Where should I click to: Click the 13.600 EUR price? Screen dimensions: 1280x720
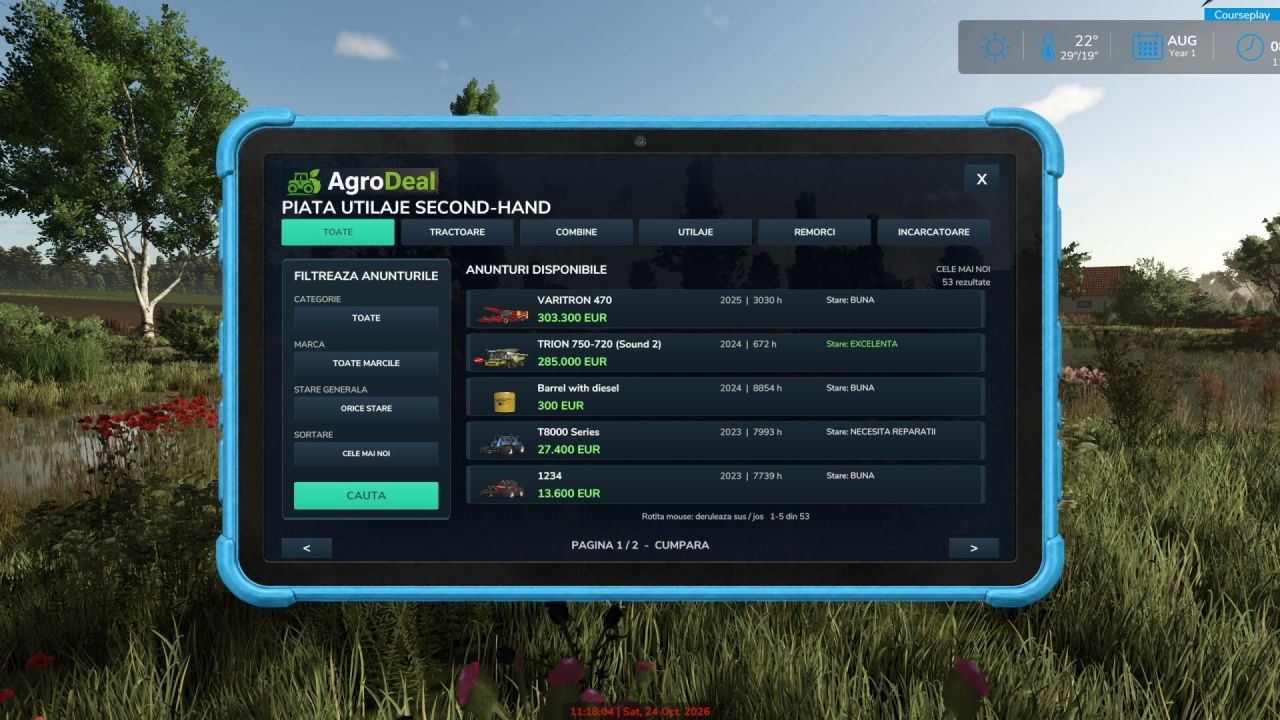(569, 494)
